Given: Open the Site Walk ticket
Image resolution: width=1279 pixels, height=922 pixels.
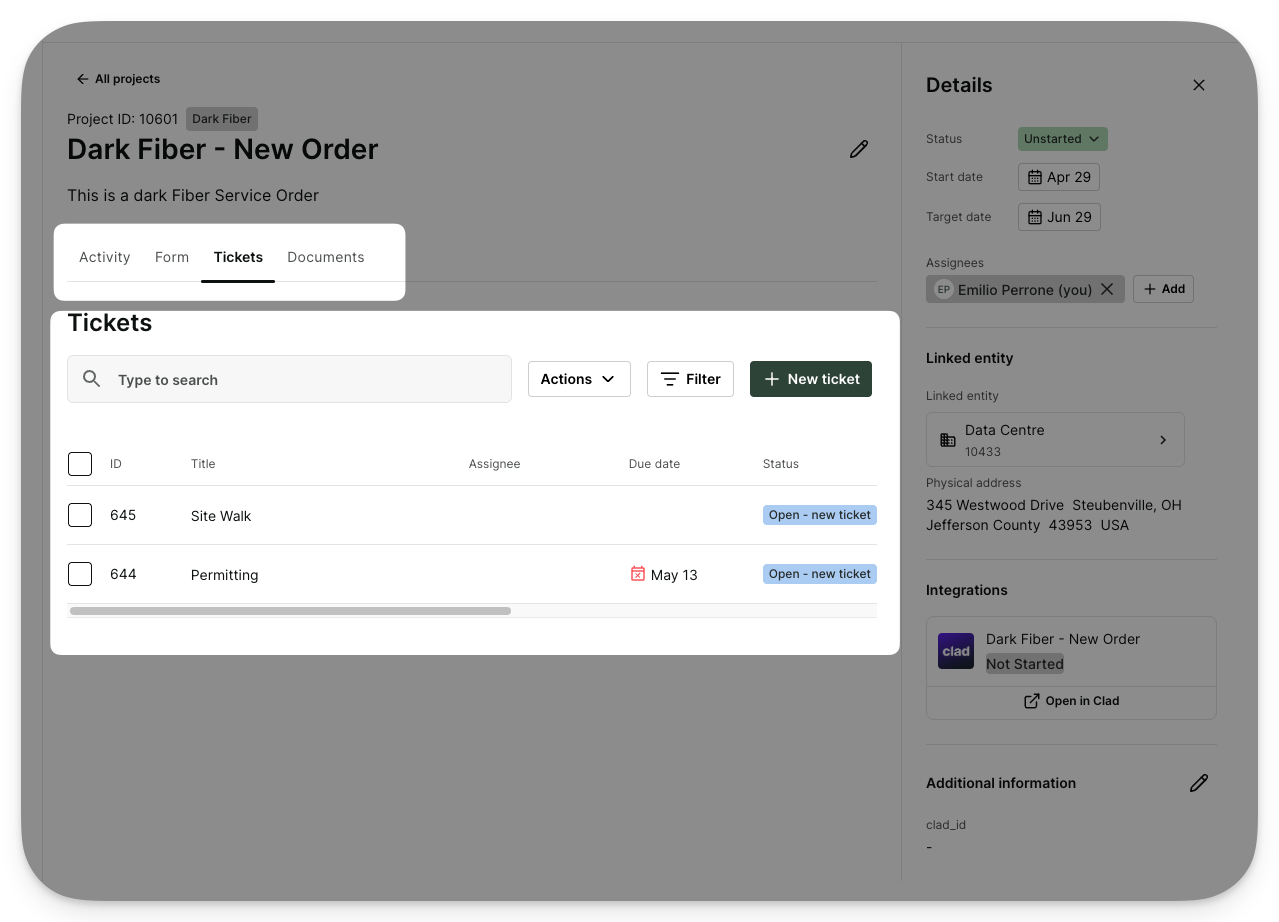Looking at the screenshot, I should pyautogui.click(x=221, y=516).
